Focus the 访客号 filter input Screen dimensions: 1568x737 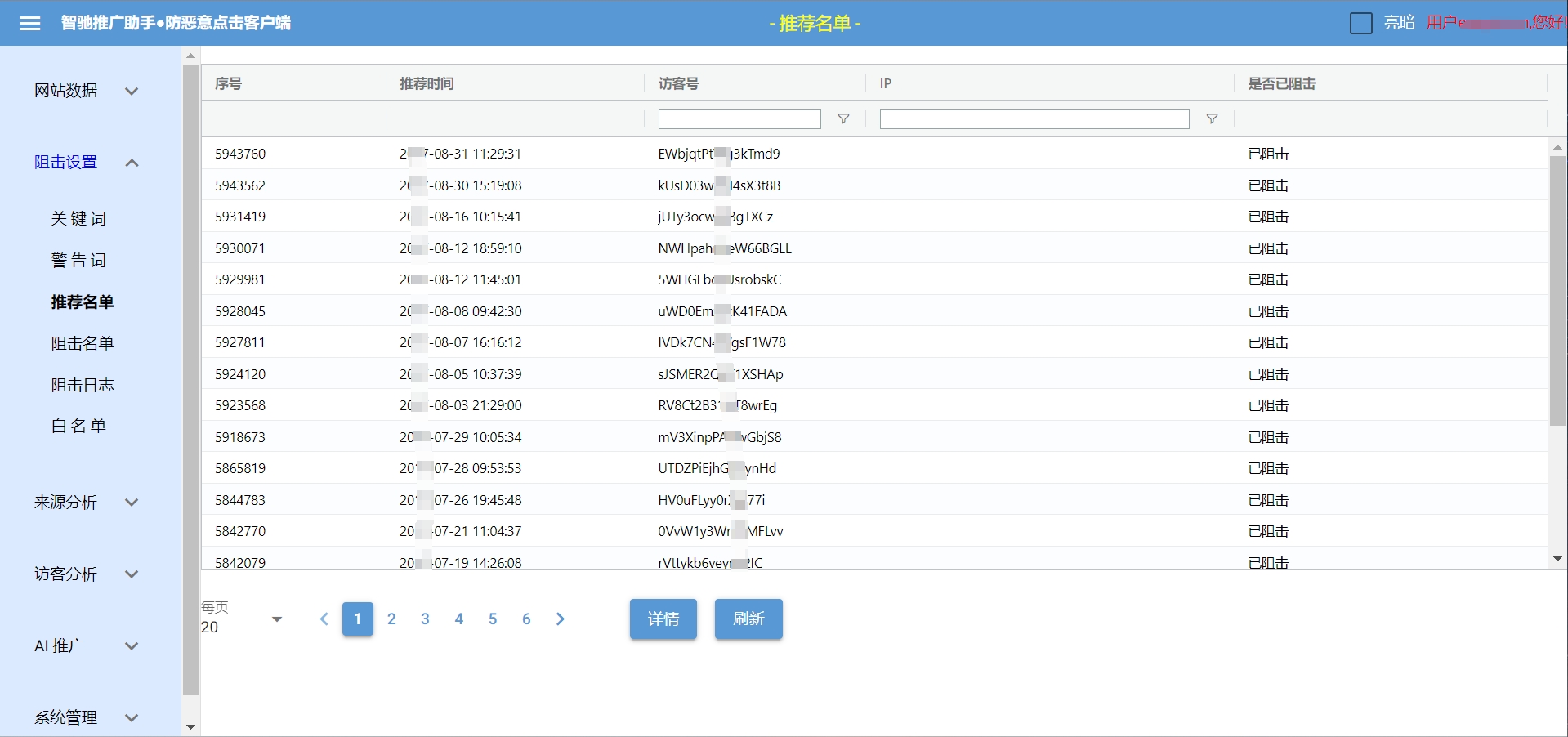[x=739, y=119]
